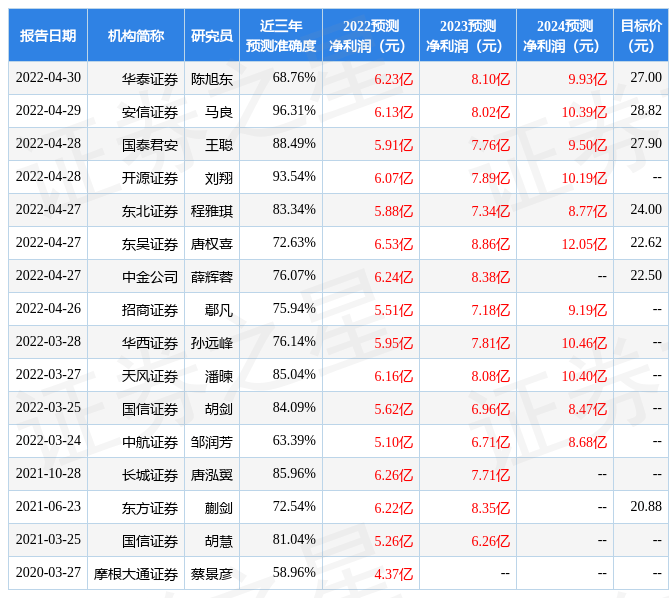The image size is (669, 598).
Task: Click 2024 profit value 10.39亿
Action: [584, 112]
